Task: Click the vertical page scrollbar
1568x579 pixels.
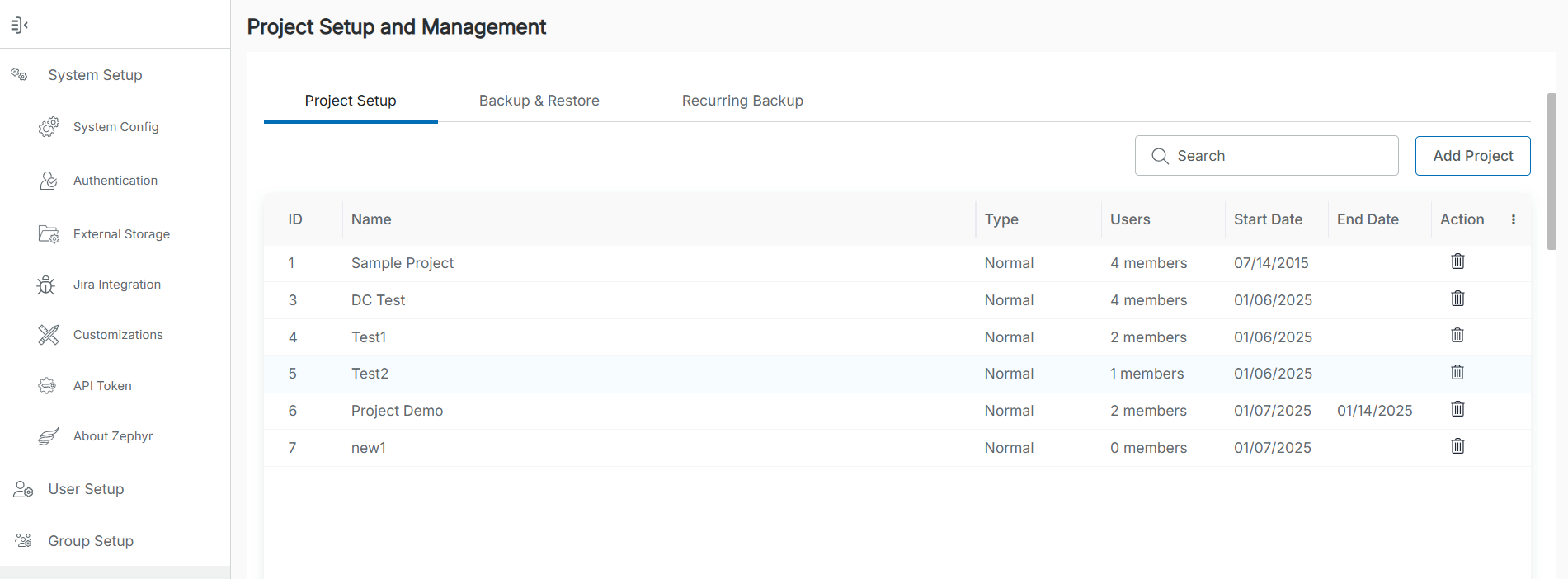Action: pyautogui.click(x=1552, y=172)
